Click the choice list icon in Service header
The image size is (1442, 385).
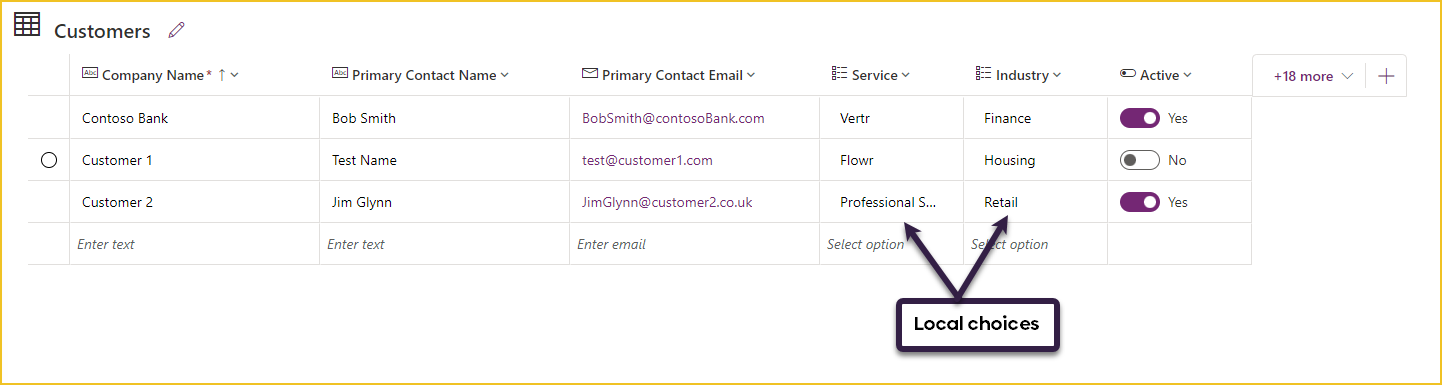839,74
